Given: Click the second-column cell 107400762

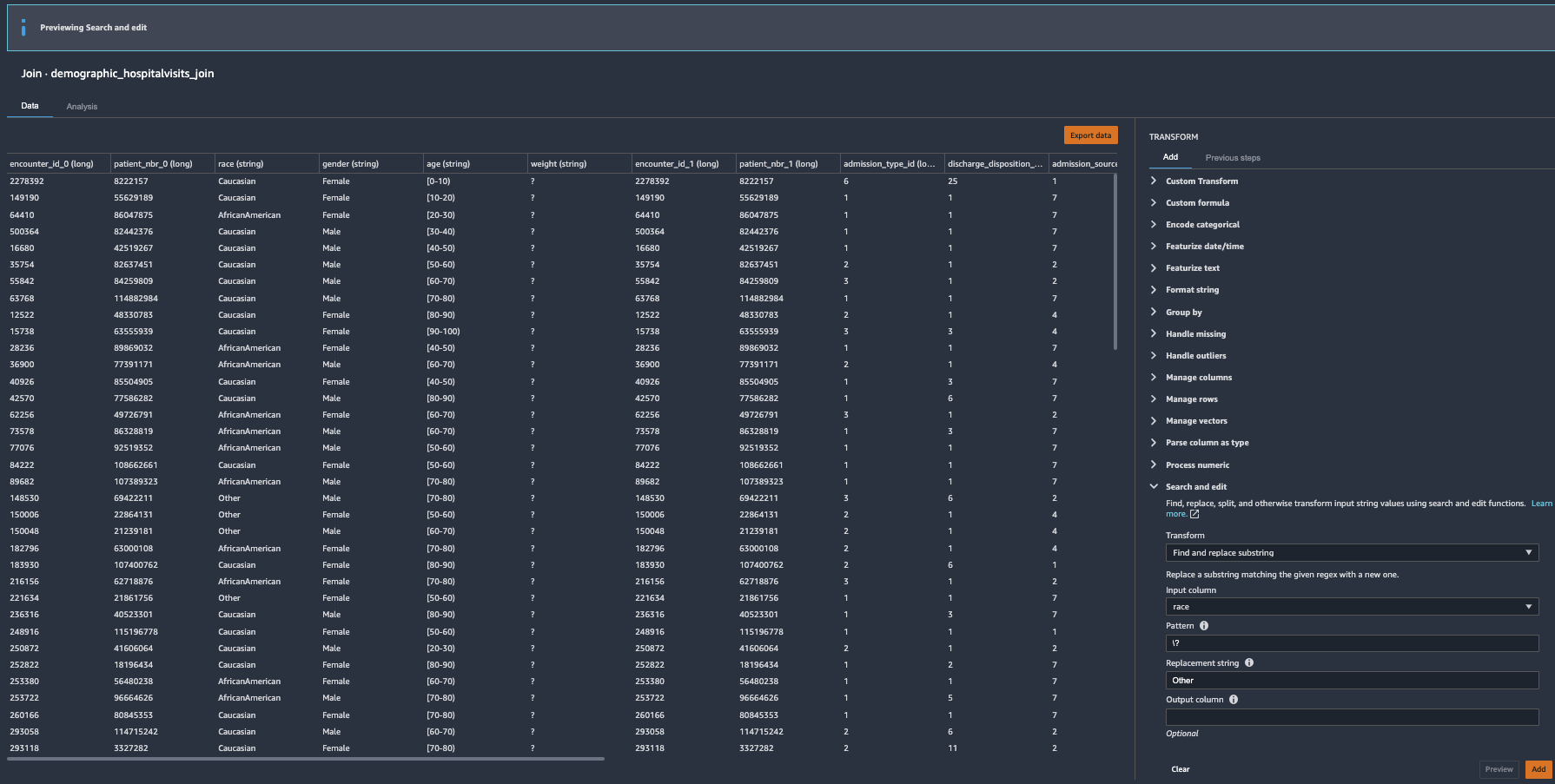Looking at the screenshot, I should [x=136, y=565].
